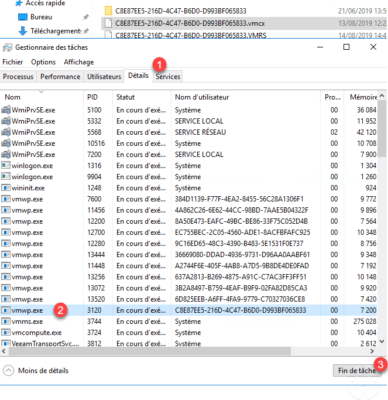This screenshot has width=388, height=400.
Task: Switch to the Utilisateurs tab
Action: [104, 77]
